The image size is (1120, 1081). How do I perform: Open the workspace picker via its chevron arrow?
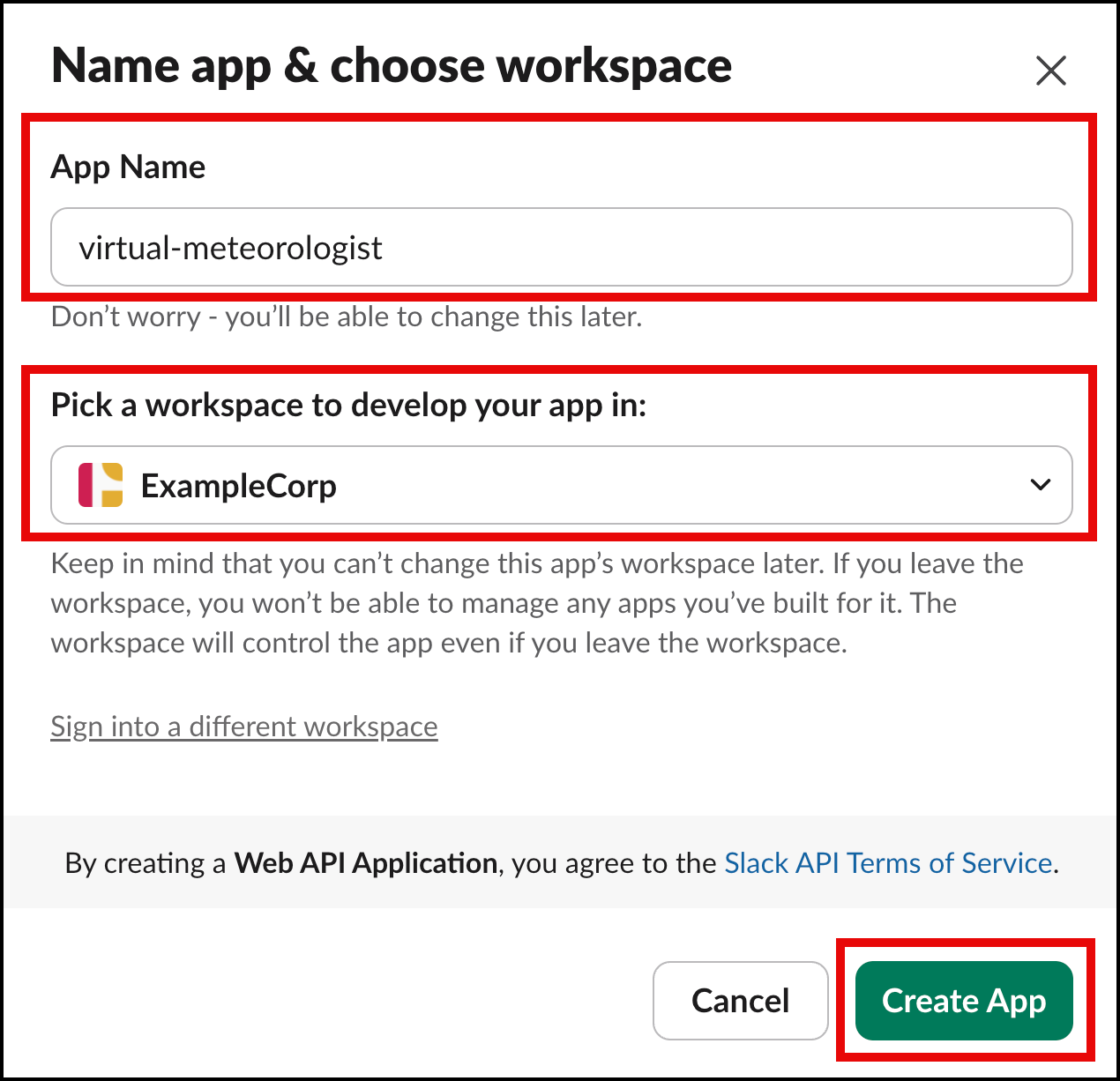click(1040, 485)
